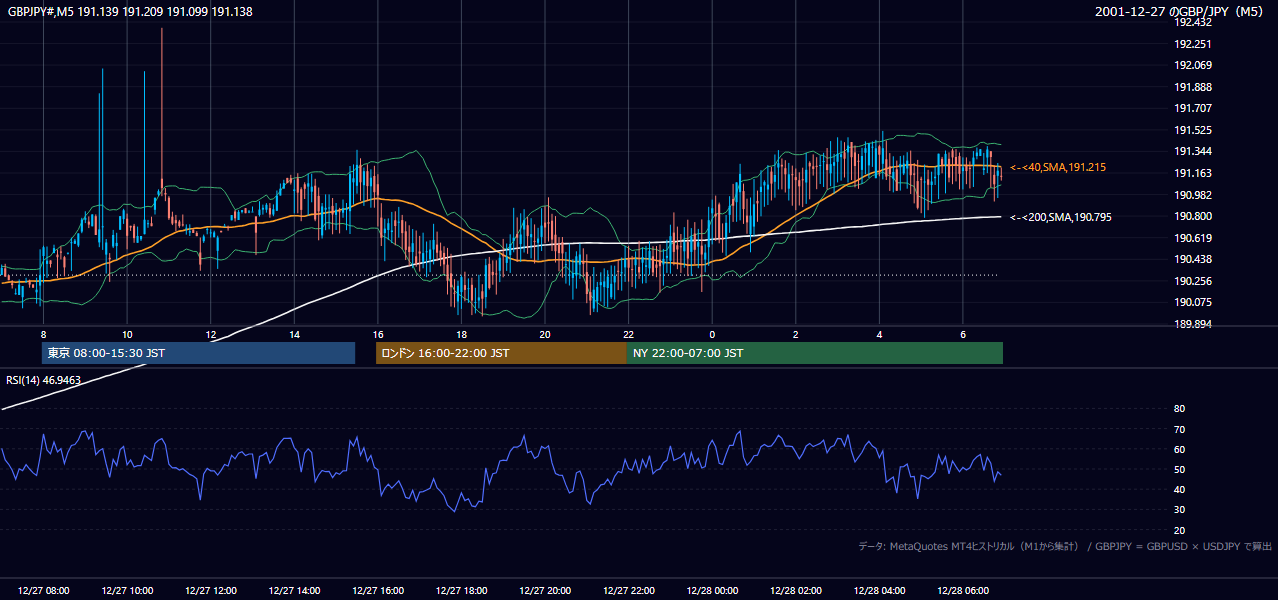Click the '<-<200,SMA,190.795' line label
1278x600 pixels.
[x=1061, y=217]
